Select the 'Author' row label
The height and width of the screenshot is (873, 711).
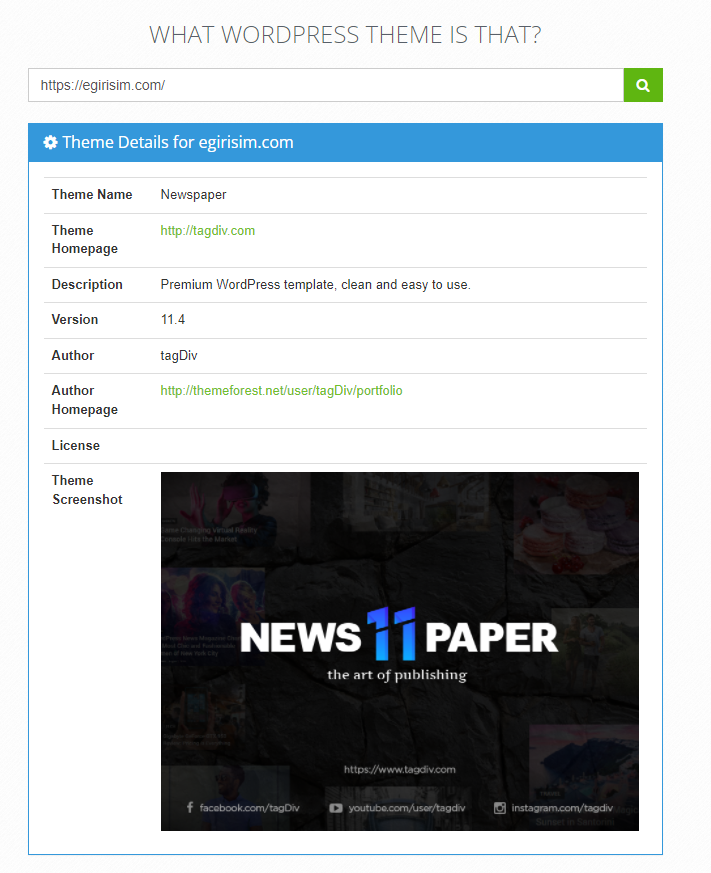[73, 355]
